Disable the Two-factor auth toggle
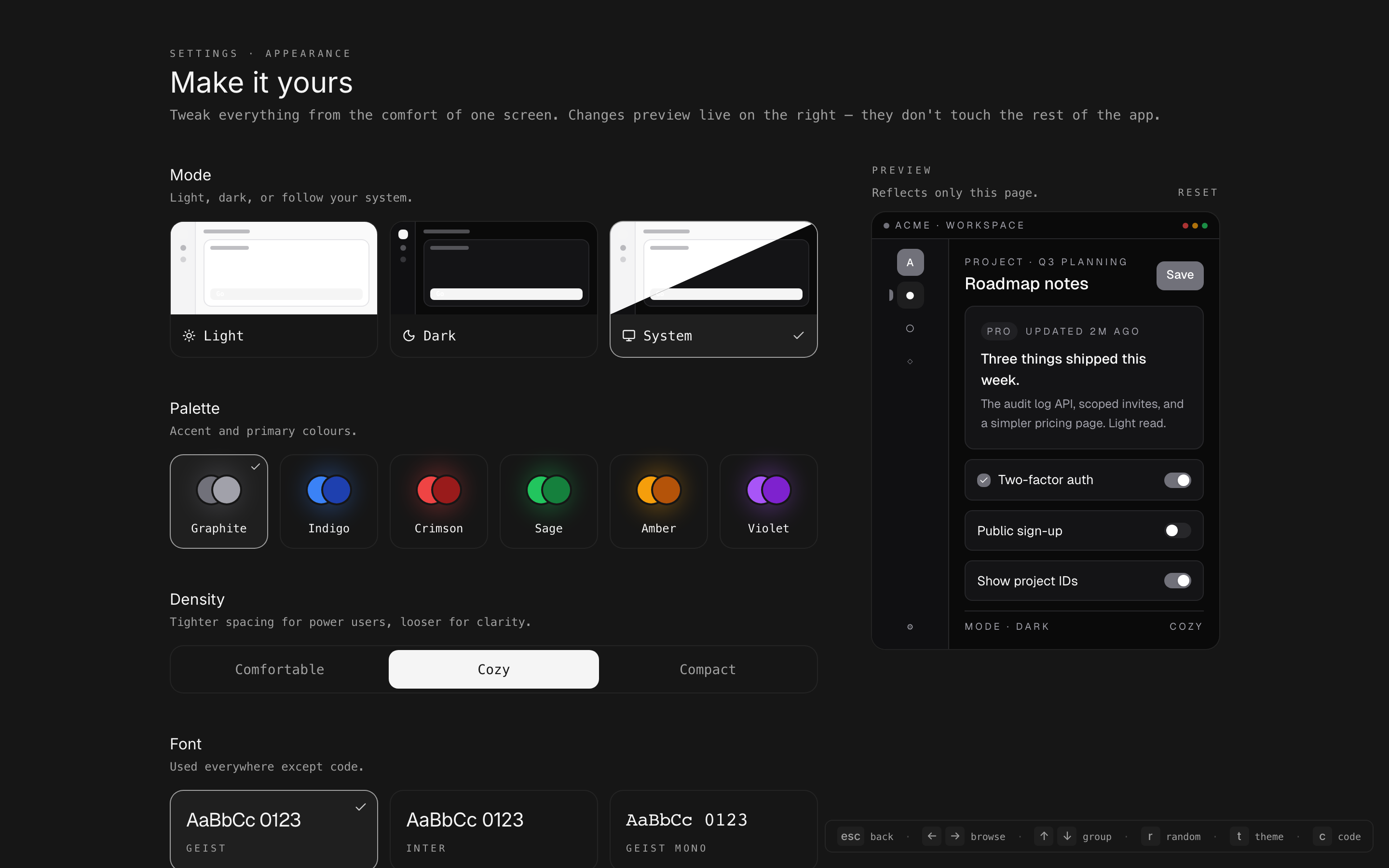 tap(1177, 480)
